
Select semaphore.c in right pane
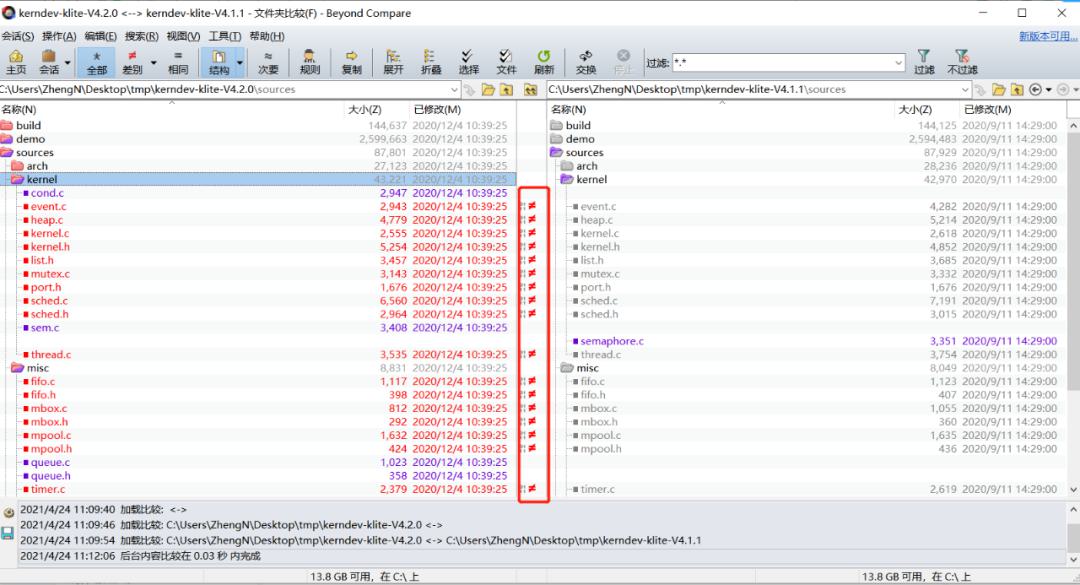(612, 341)
